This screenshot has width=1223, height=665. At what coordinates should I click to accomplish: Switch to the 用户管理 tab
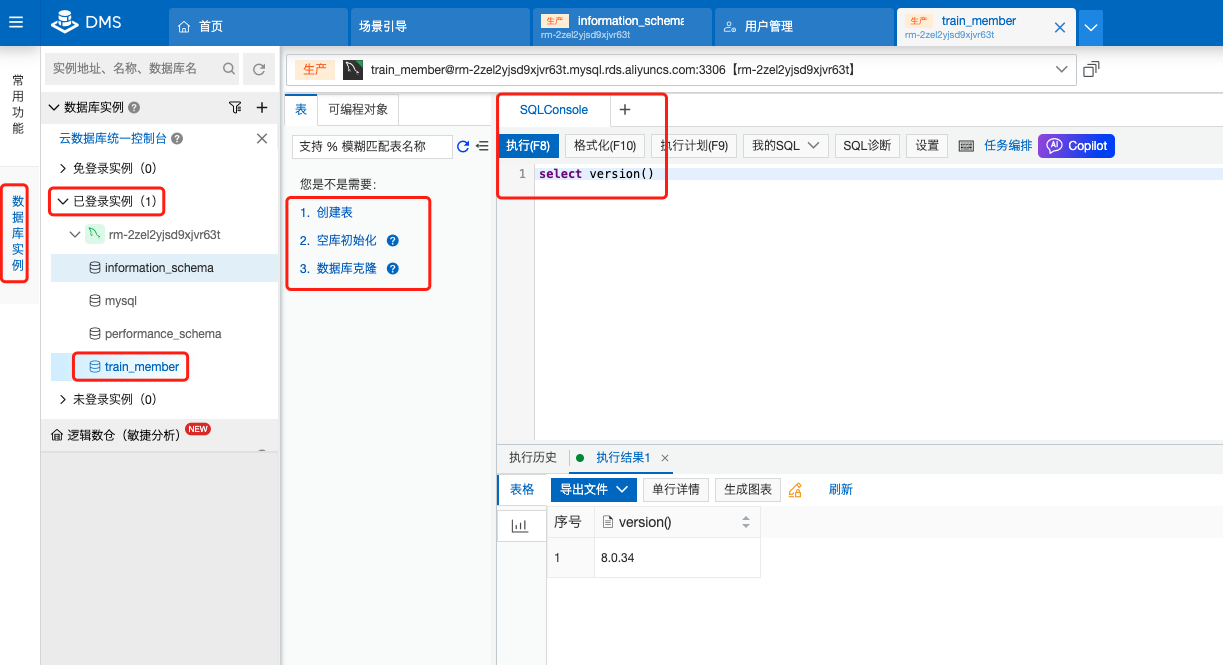[x=804, y=27]
